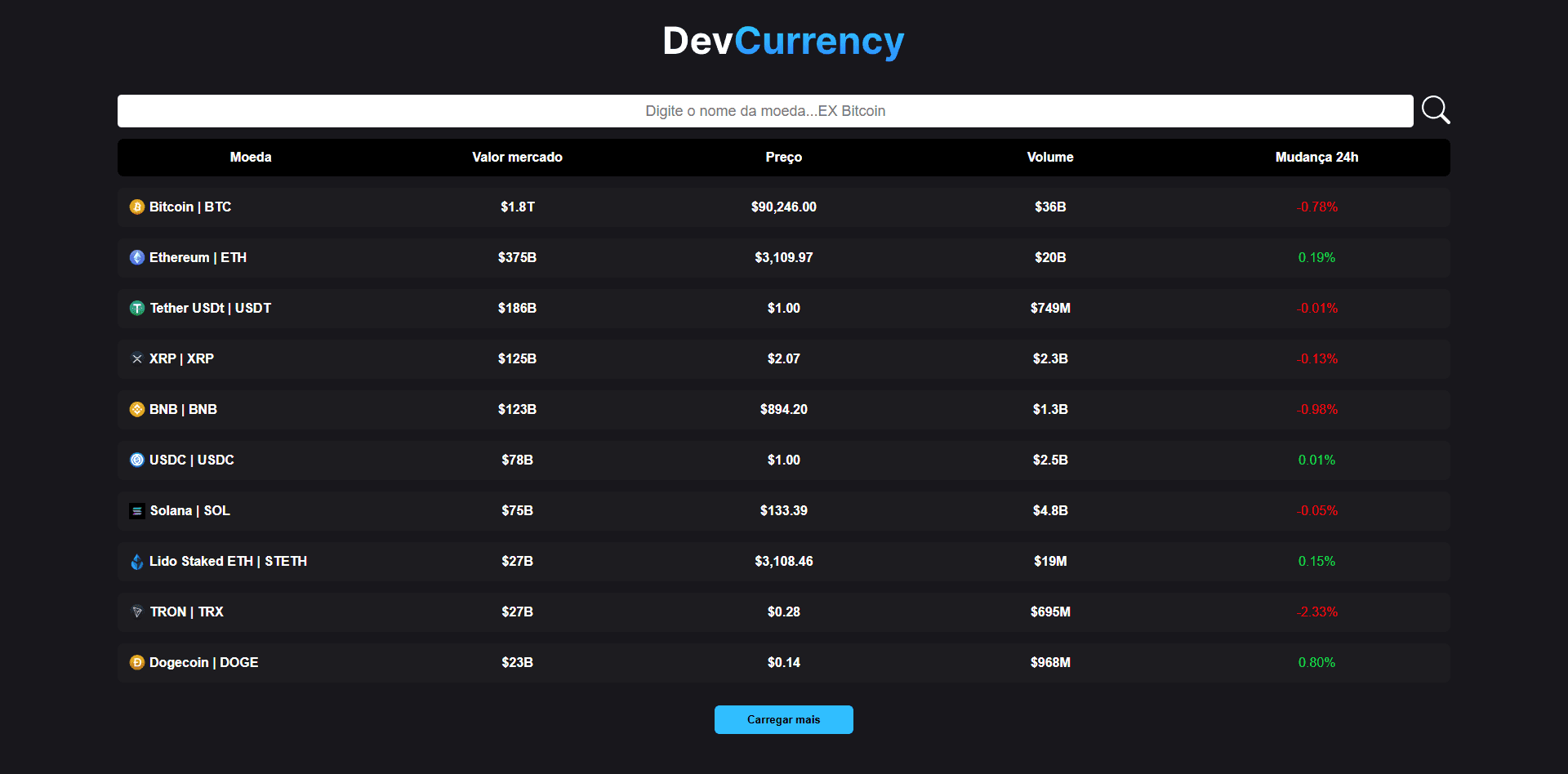Click the Valor mercado column header
The height and width of the screenshot is (774, 1568).
coord(517,158)
